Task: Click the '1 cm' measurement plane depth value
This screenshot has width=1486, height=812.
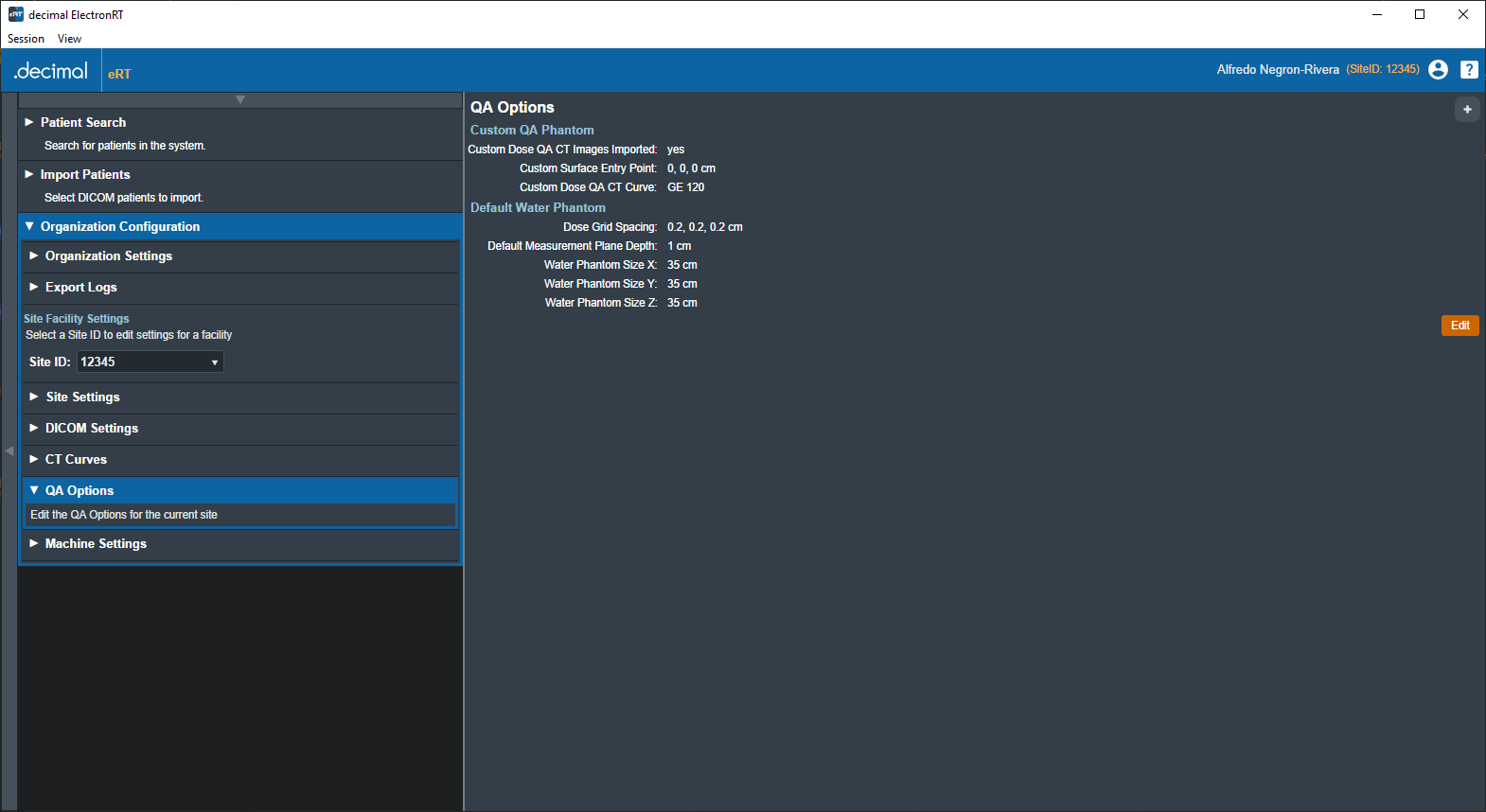Action: click(680, 246)
